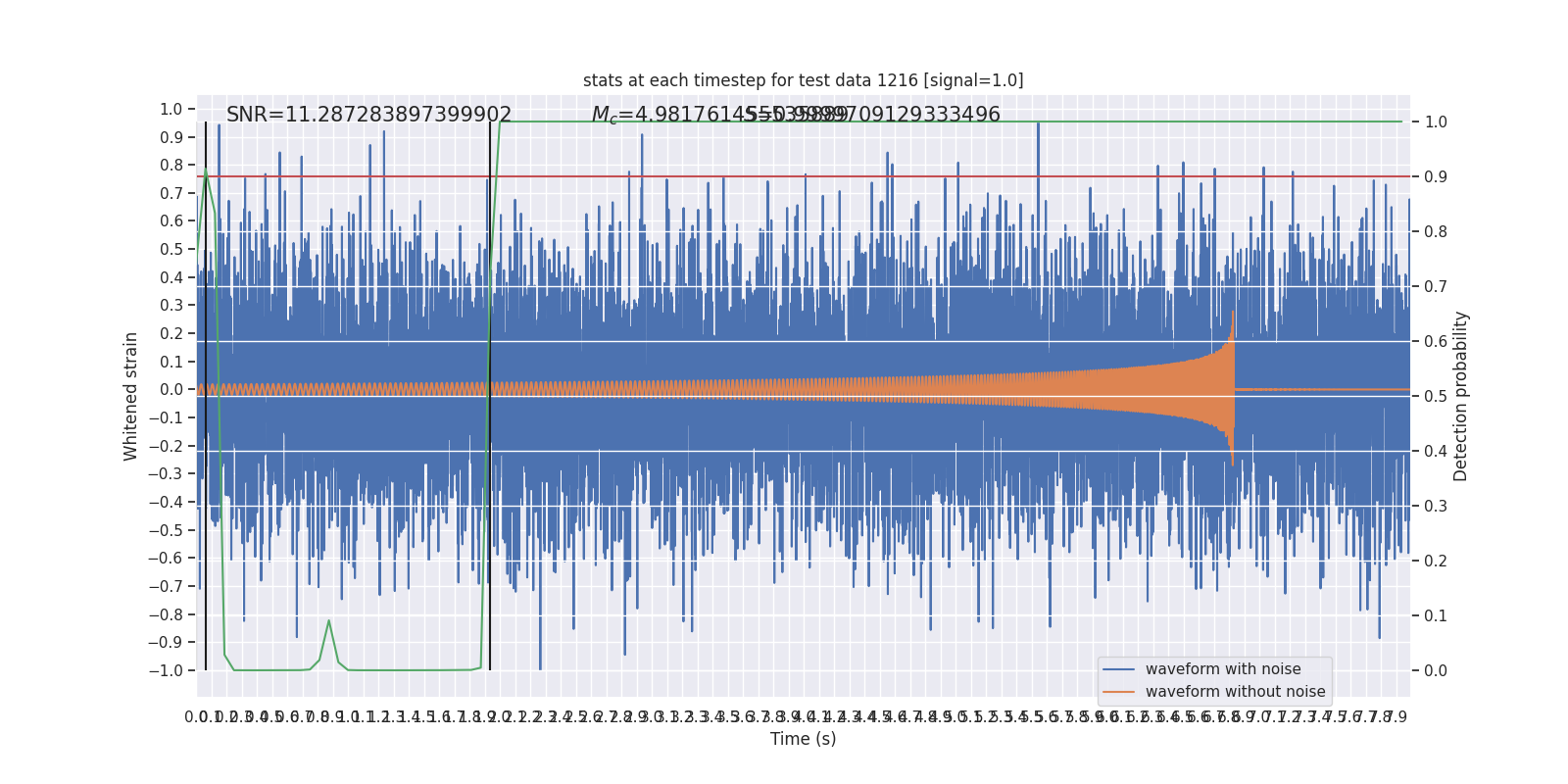The height and width of the screenshot is (784, 1568).
Task: Click left axis tick label 1.0
Action: click(171, 109)
